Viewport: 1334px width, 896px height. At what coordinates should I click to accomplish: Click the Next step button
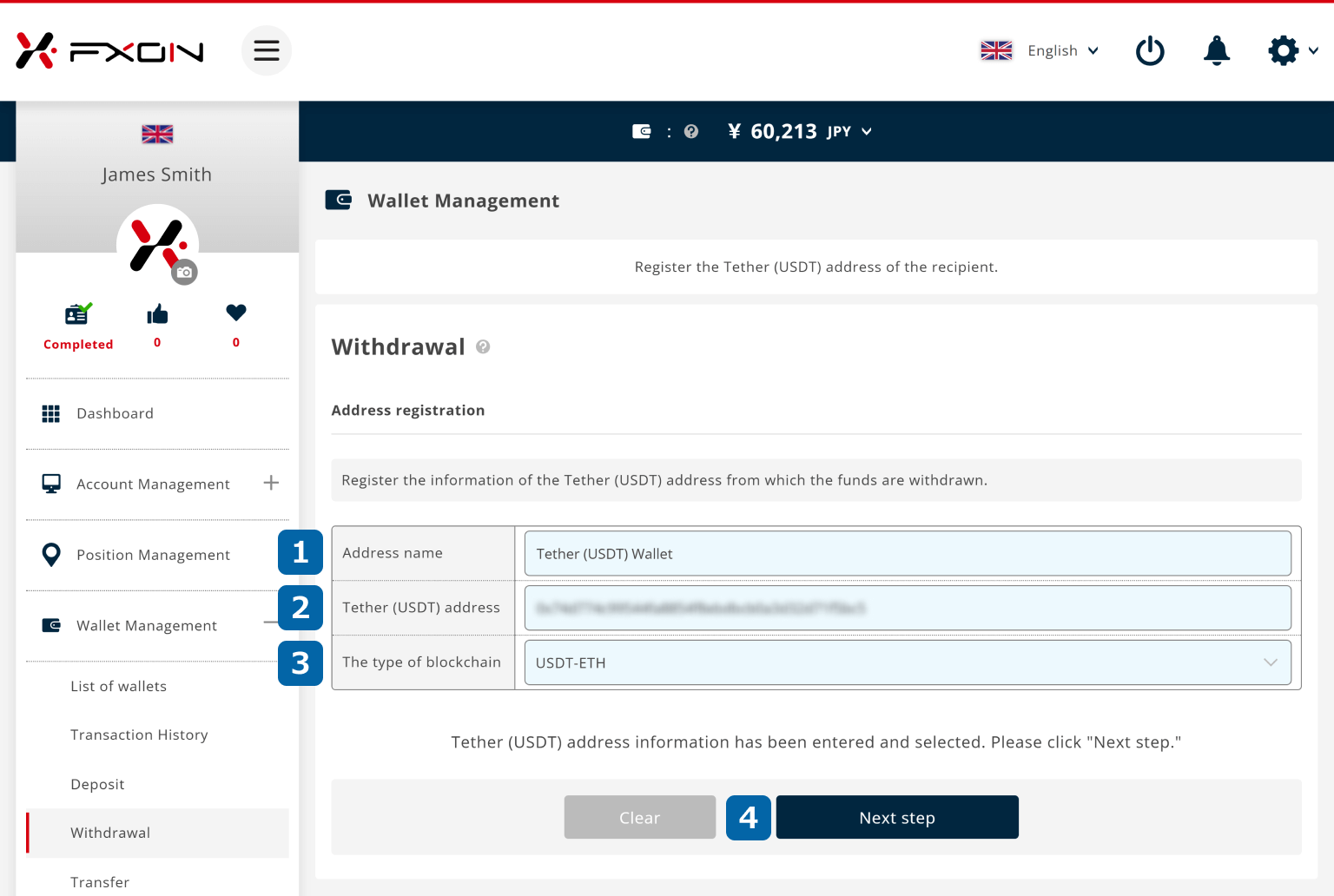pyautogui.click(x=897, y=817)
